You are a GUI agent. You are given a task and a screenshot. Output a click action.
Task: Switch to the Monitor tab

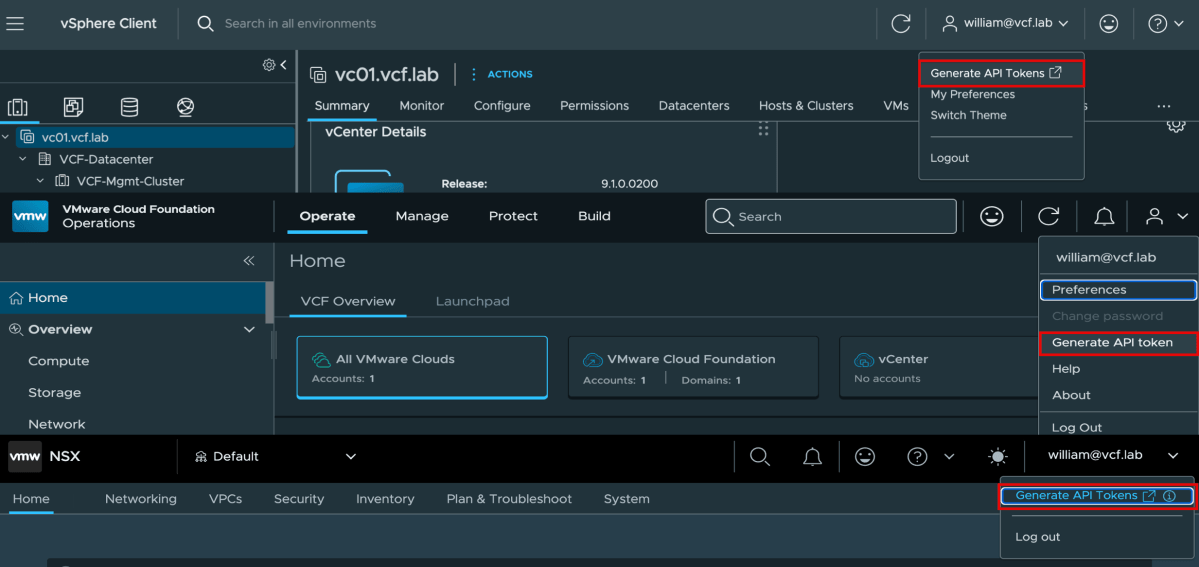pos(421,106)
